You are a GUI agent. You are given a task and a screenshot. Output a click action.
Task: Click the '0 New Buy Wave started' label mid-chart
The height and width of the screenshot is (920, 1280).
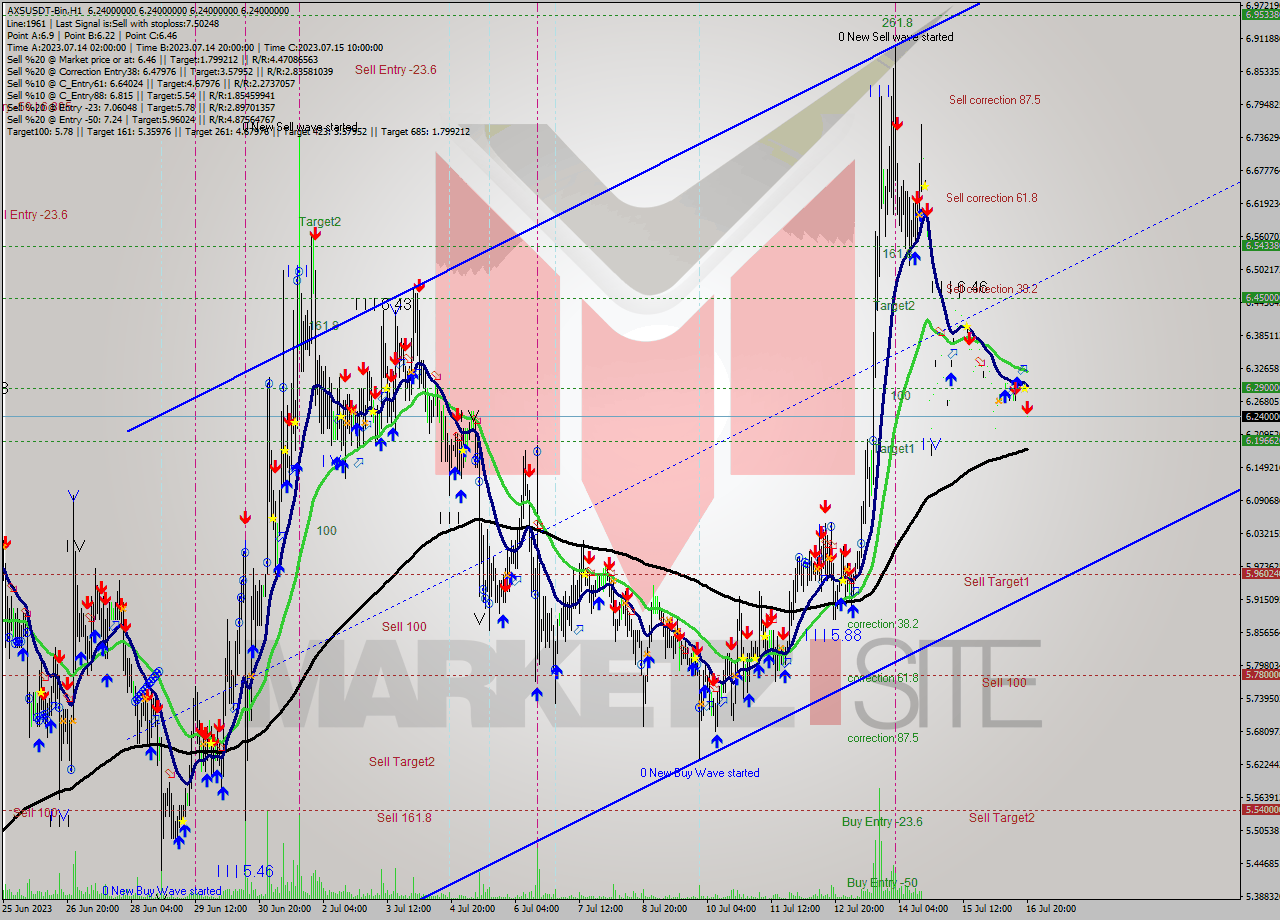[700, 773]
